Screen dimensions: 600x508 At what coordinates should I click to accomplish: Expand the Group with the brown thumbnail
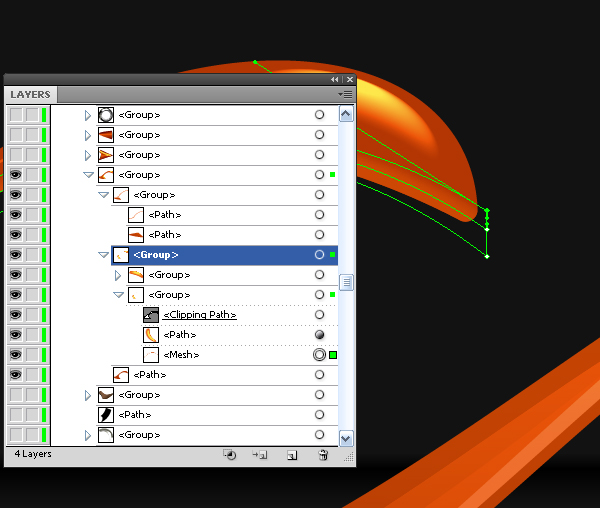(x=88, y=395)
